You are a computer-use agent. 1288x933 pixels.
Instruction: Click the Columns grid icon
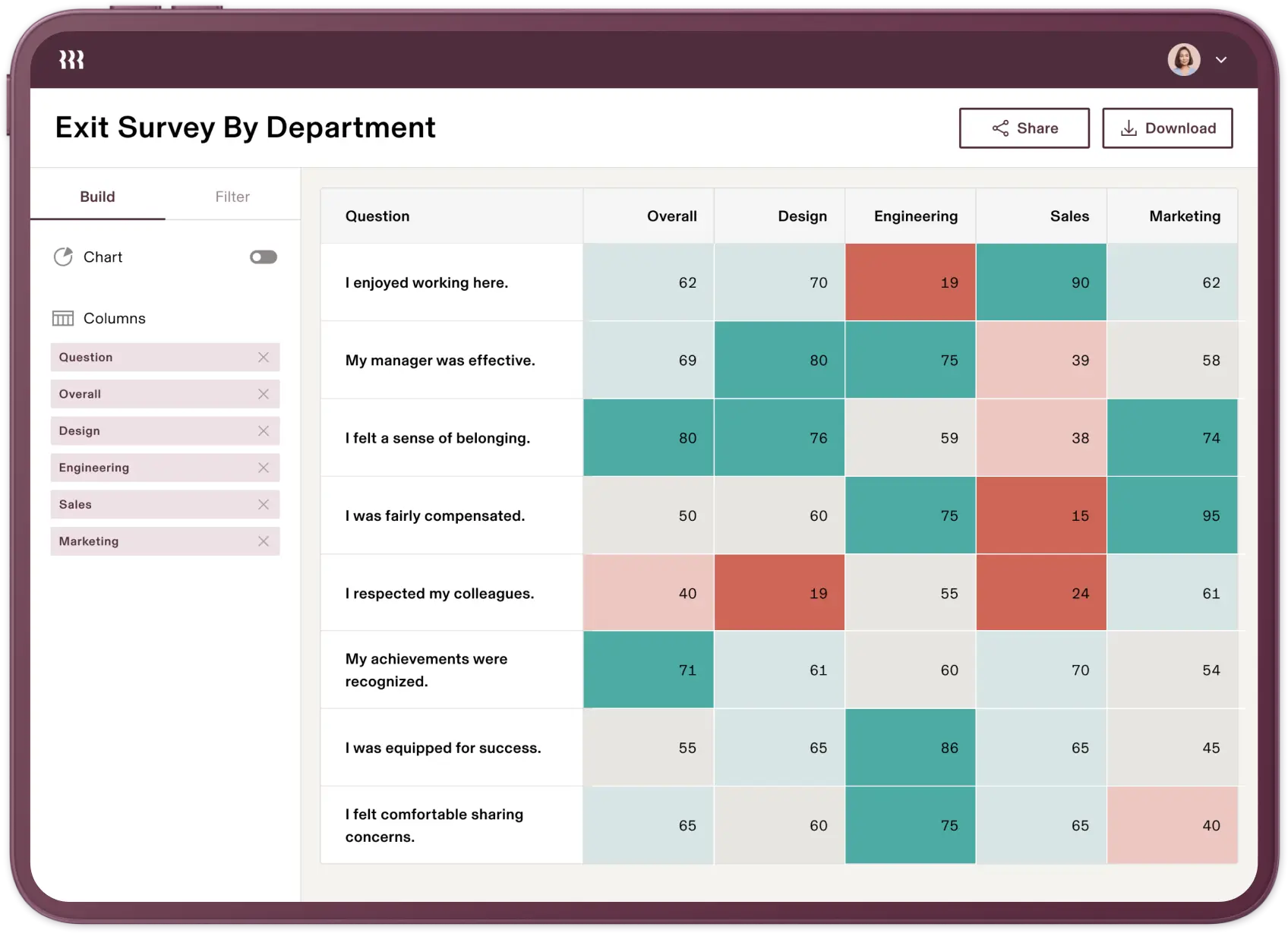(65, 318)
